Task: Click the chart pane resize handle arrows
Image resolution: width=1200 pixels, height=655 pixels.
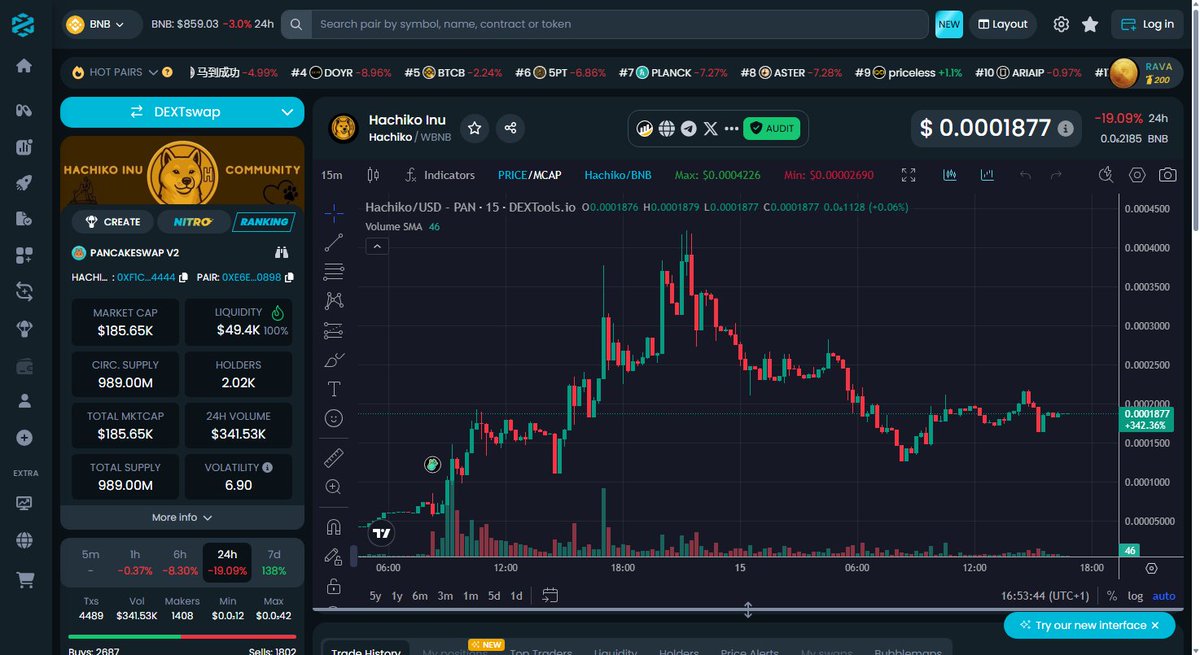Action: point(748,609)
